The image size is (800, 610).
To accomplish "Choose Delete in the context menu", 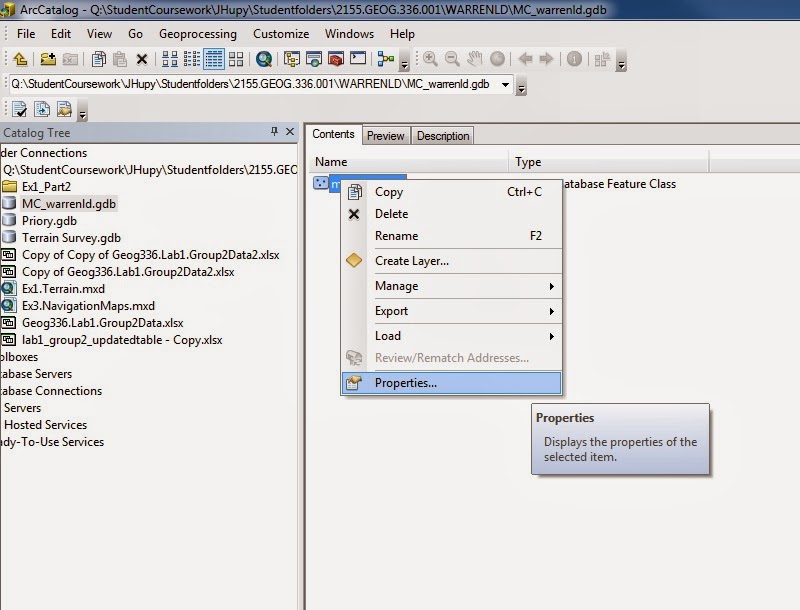I will 452,214.
